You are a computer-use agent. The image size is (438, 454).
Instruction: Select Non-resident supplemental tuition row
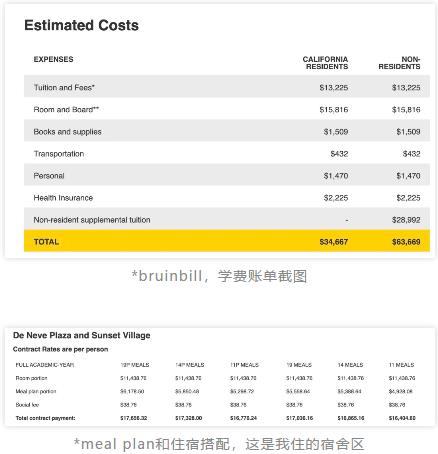[x=227, y=219]
